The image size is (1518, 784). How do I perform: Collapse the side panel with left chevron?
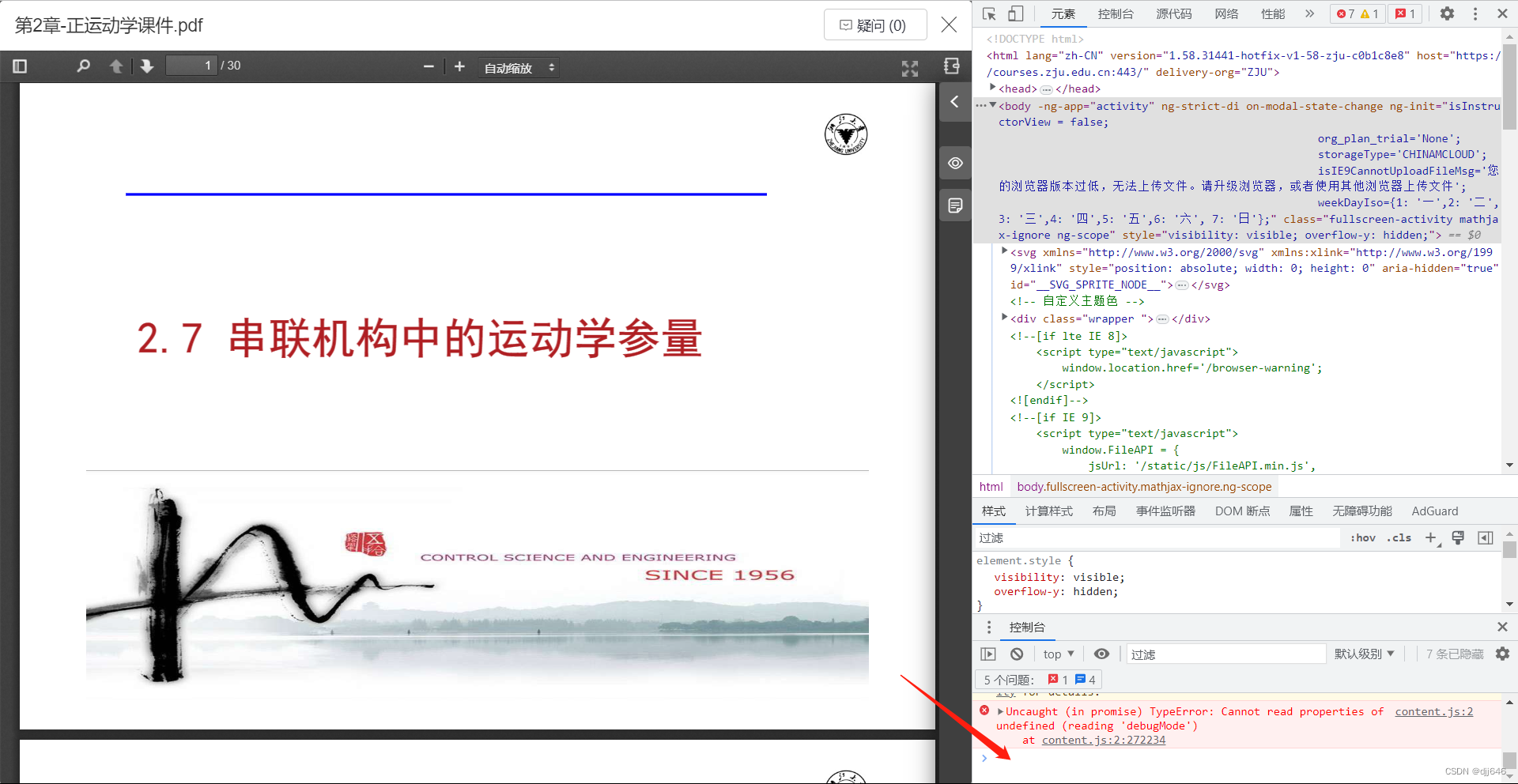pos(955,102)
